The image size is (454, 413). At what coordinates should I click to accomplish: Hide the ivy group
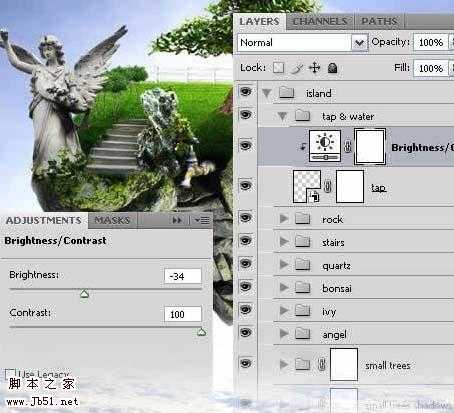(246, 309)
